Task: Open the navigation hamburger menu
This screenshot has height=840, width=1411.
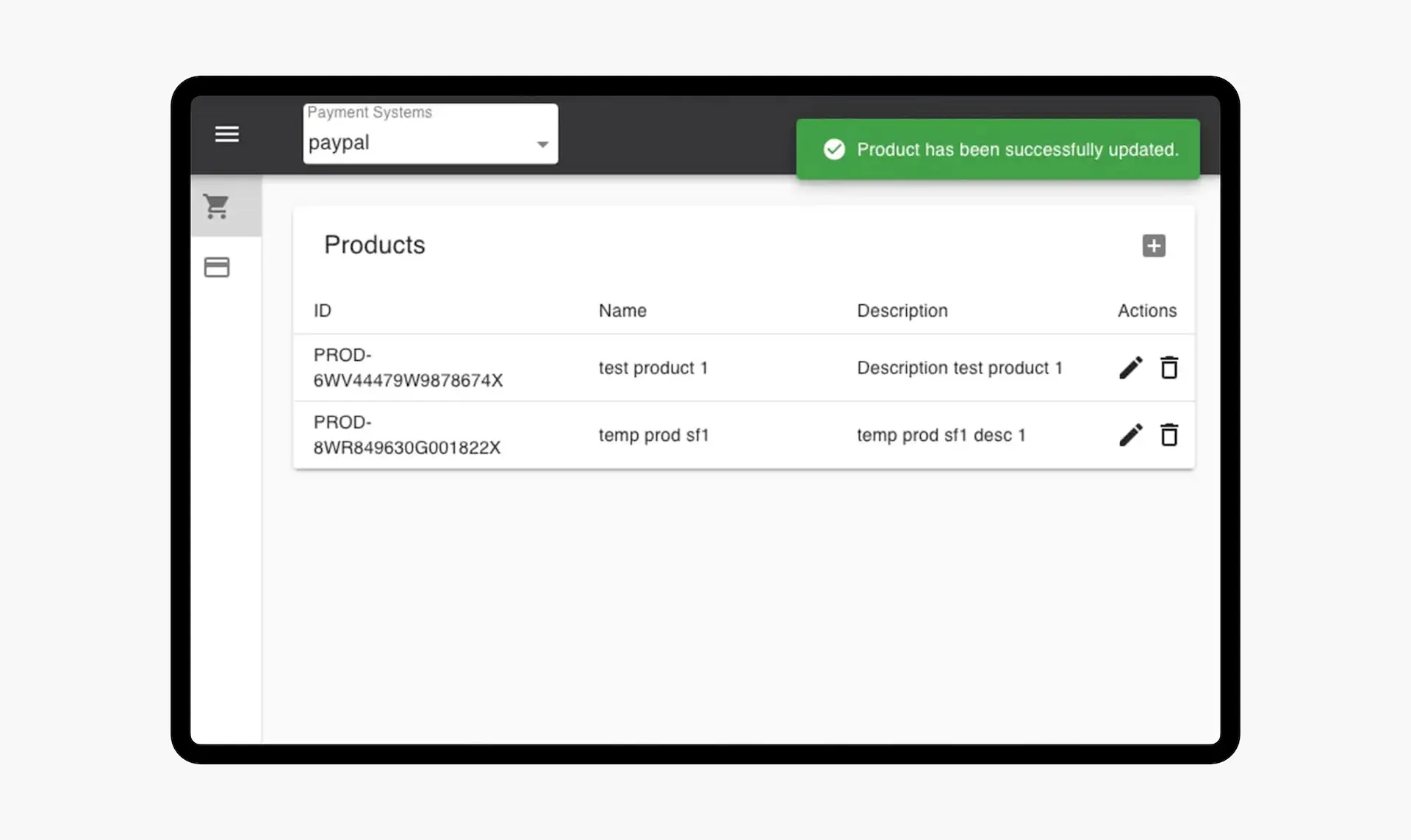Action: click(227, 134)
